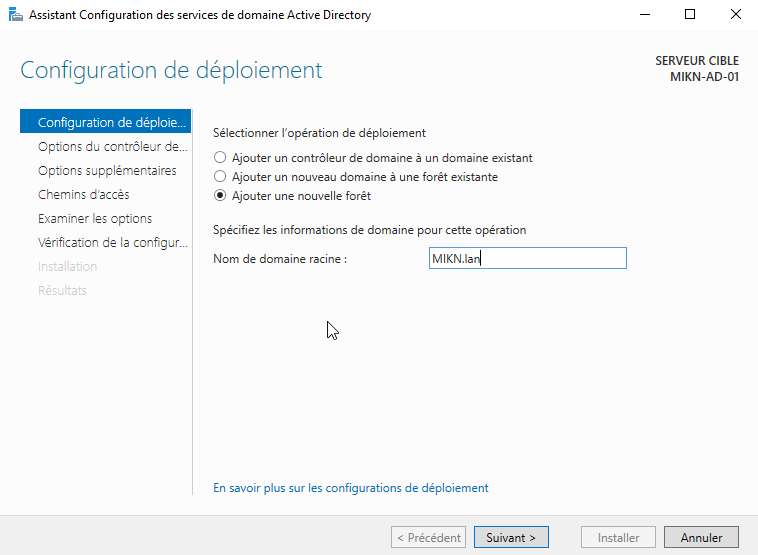The image size is (758, 555).
Task: Switch to the 'Chemins d'accès' step
Action: 83,195
